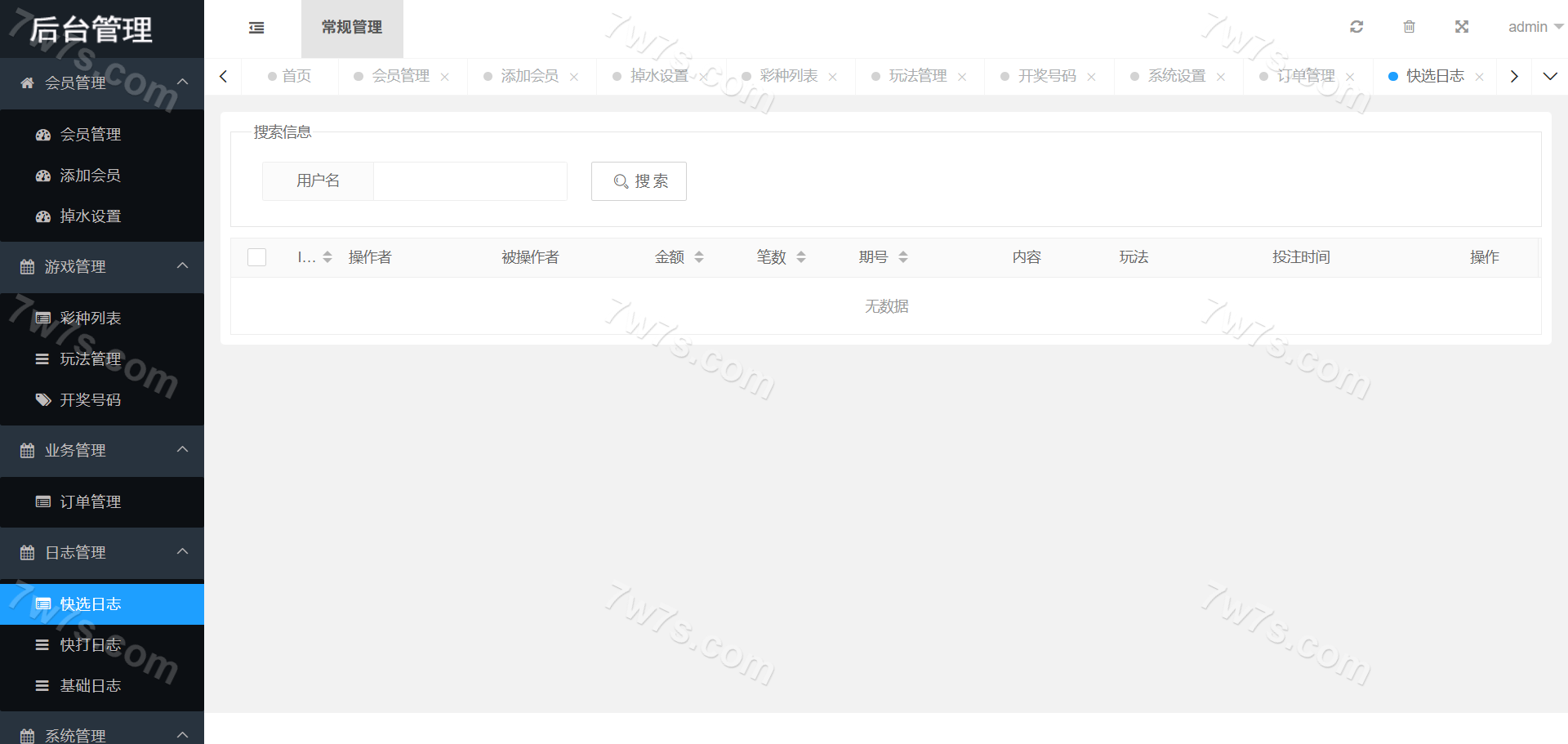Close the 会员管理 tab
1568x744 pixels.
click(x=445, y=77)
